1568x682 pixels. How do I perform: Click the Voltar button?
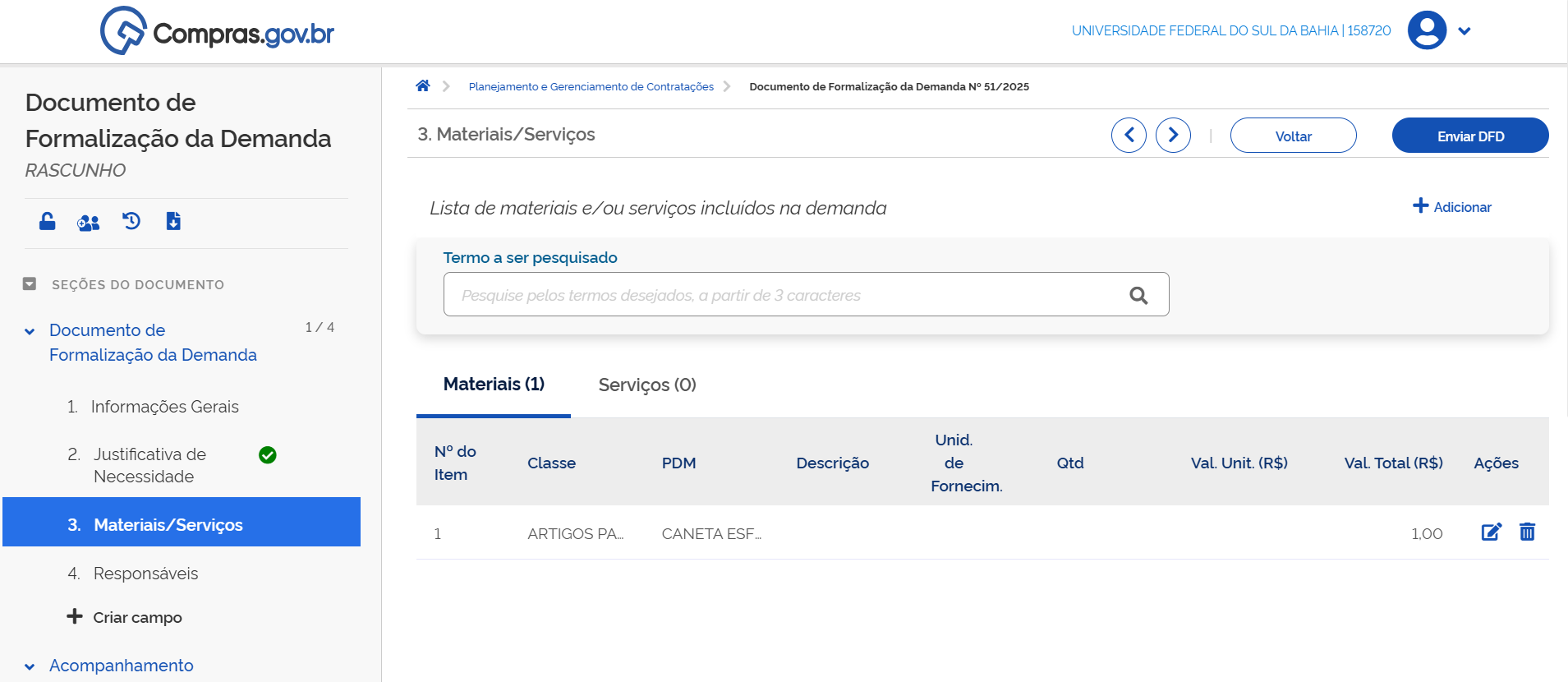[x=1293, y=136]
